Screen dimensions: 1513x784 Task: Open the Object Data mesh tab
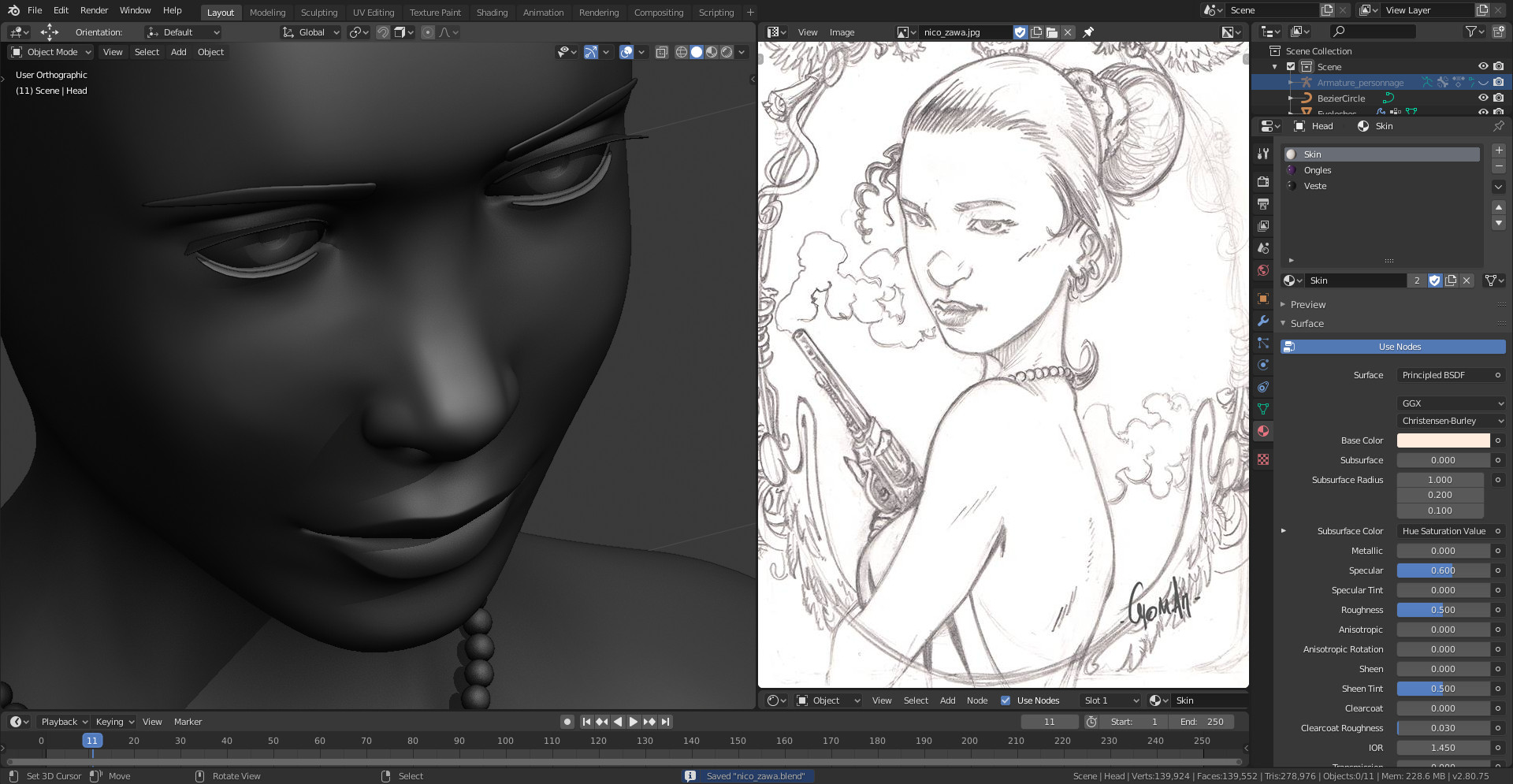(x=1263, y=409)
